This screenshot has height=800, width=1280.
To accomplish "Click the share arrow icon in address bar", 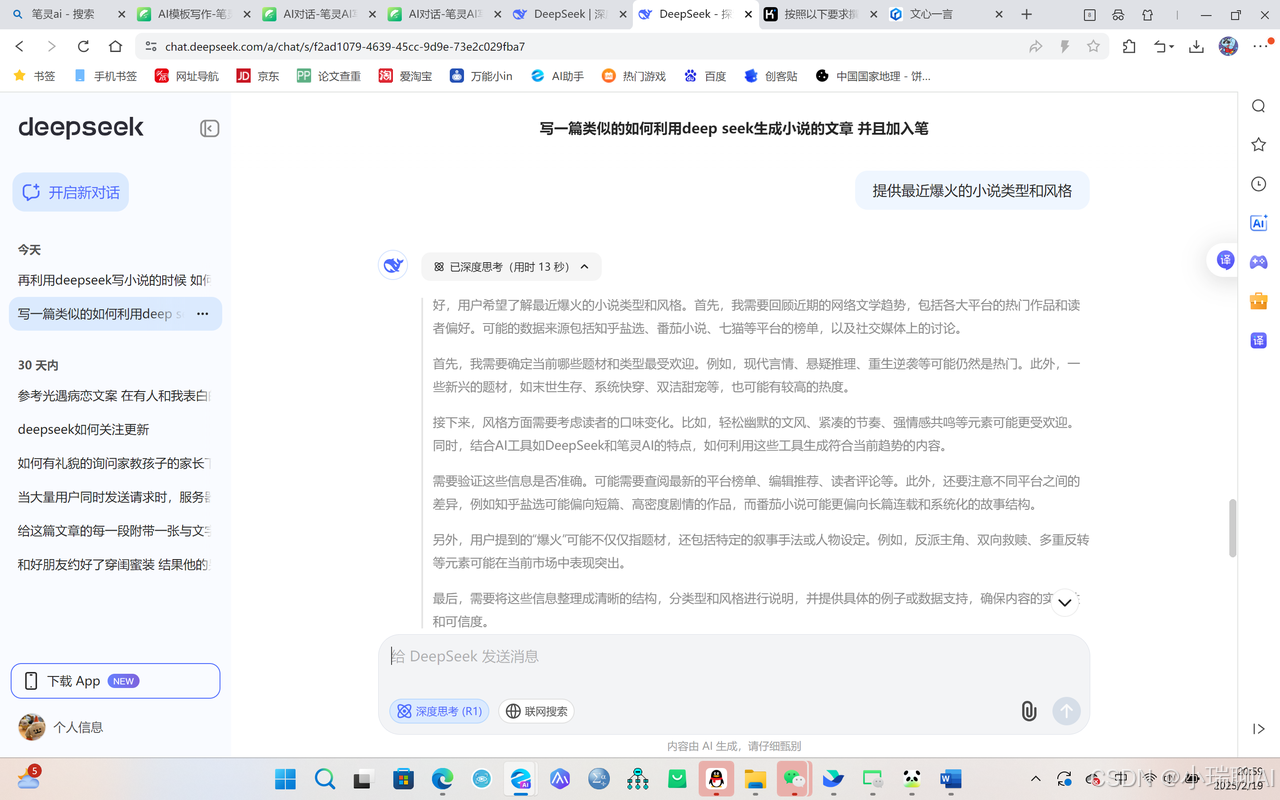I will (1035, 47).
